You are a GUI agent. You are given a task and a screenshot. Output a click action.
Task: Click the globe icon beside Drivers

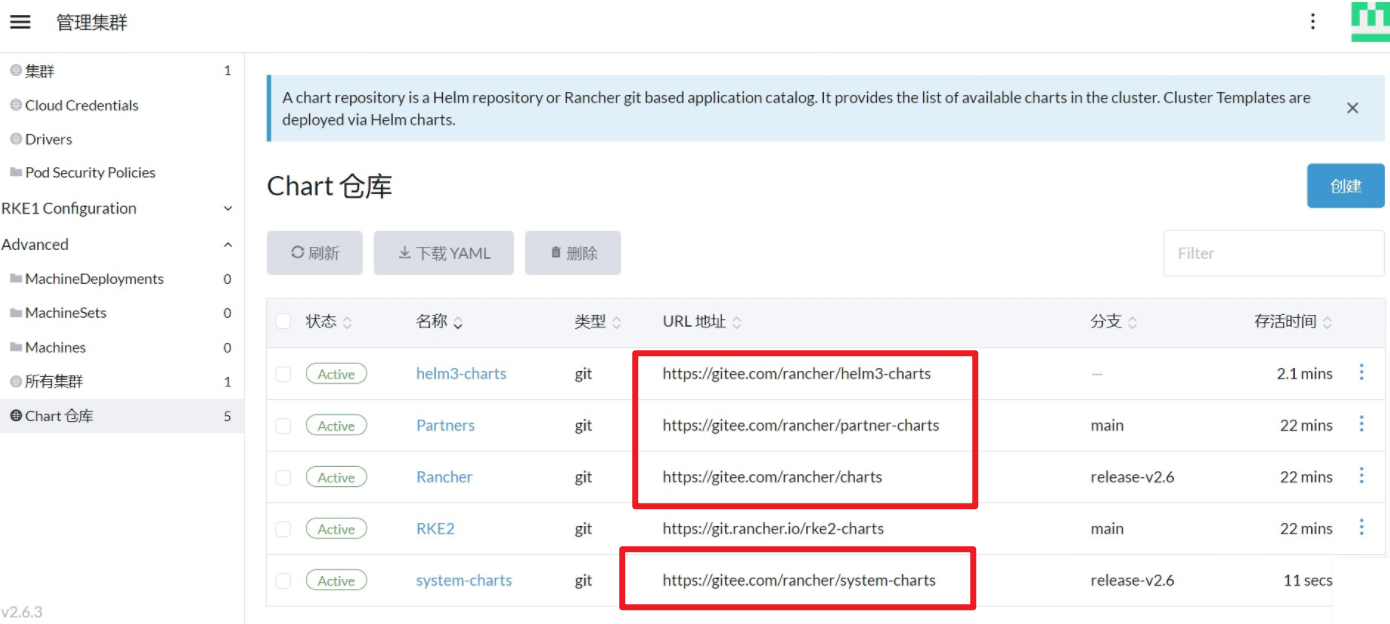pyautogui.click(x=16, y=139)
